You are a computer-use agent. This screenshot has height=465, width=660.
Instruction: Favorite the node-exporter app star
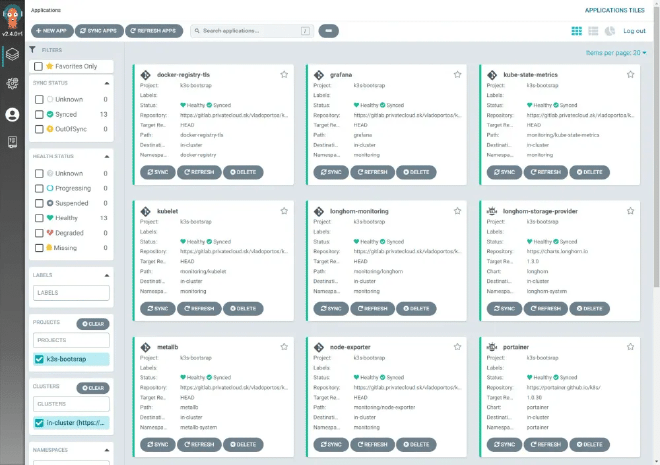pyautogui.click(x=457, y=347)
